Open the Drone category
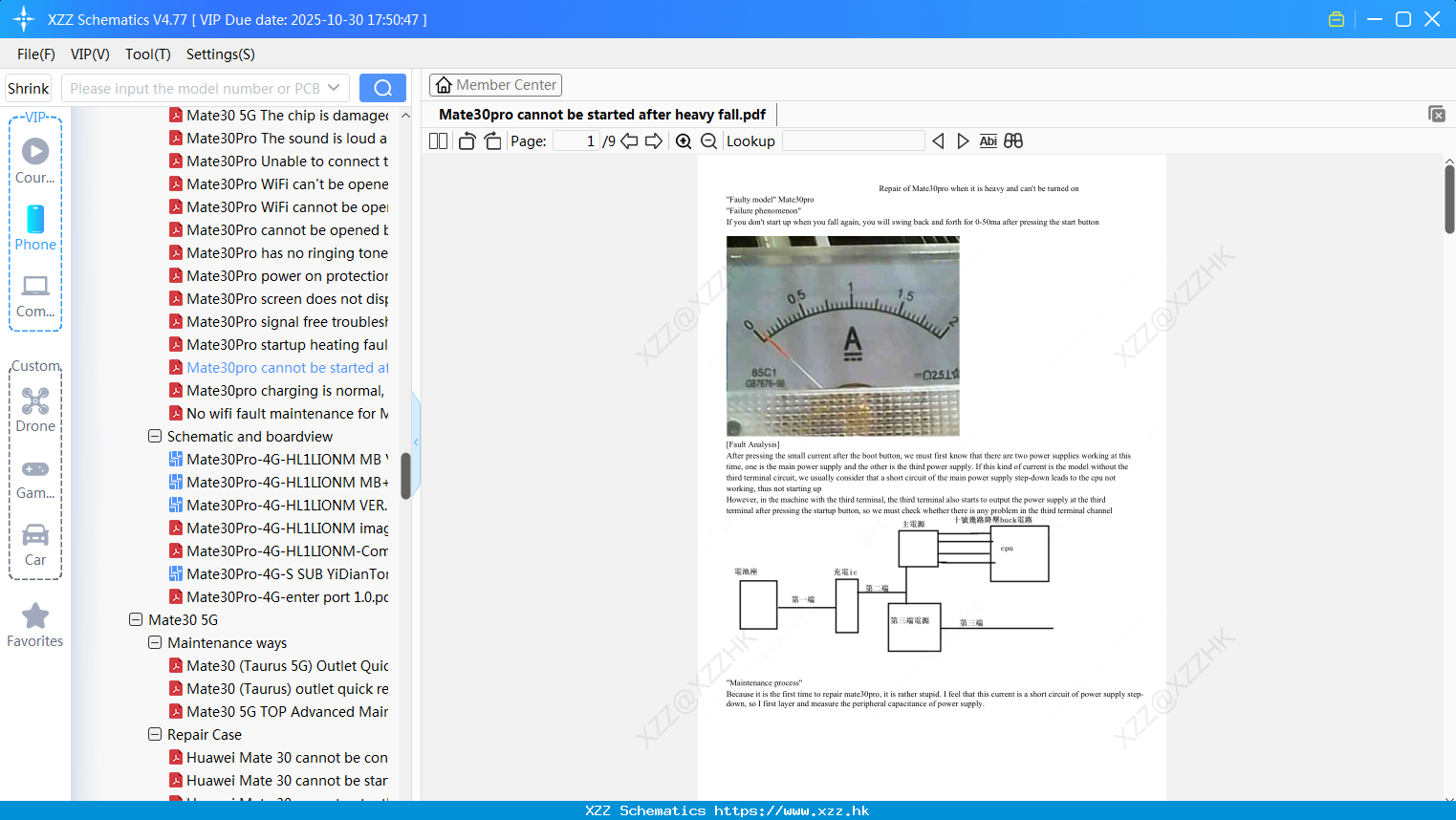Viewport: 1456px width, 820px height. click(x=35, y=410)
